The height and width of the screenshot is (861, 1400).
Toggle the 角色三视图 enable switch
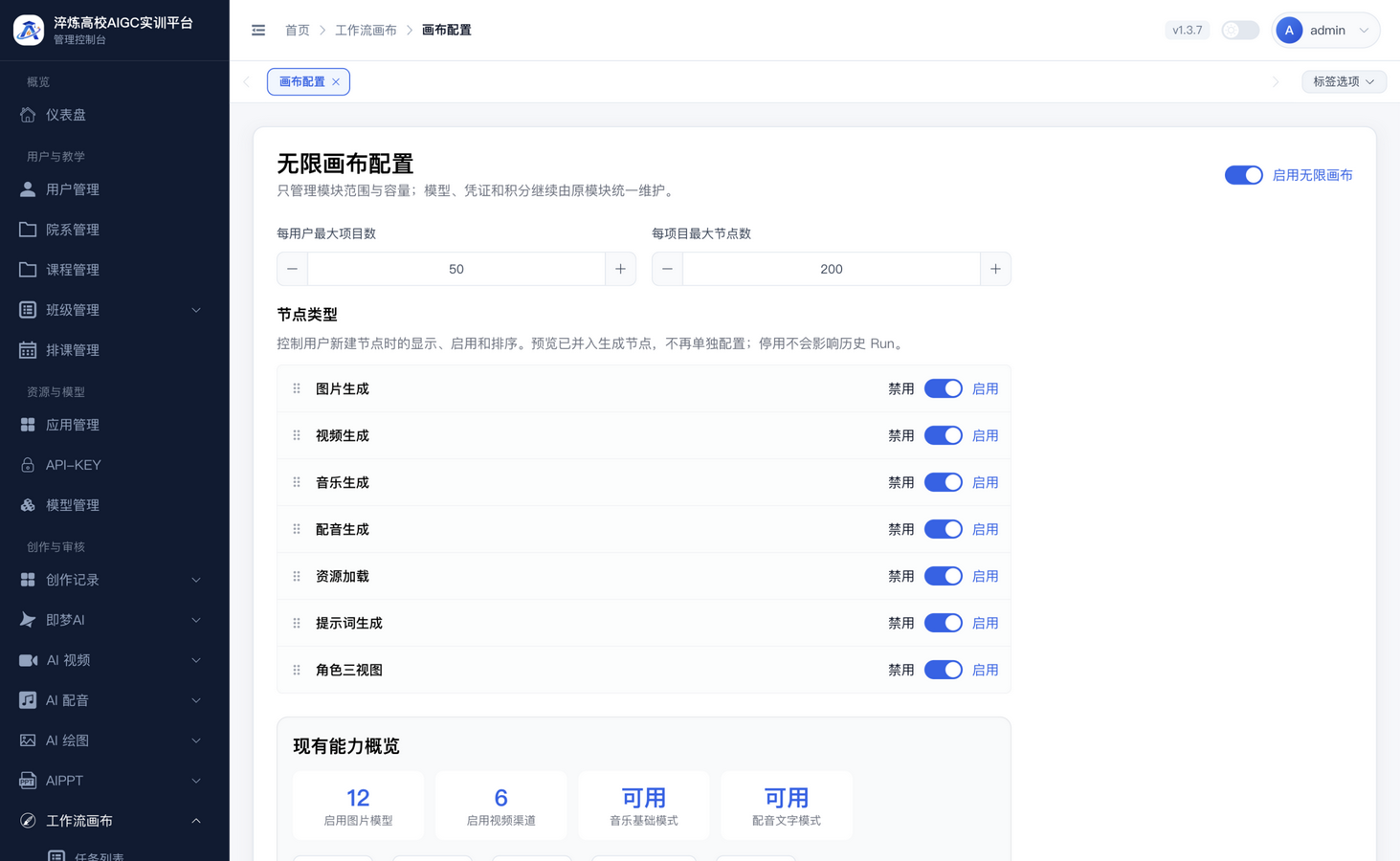pos(943,670)
